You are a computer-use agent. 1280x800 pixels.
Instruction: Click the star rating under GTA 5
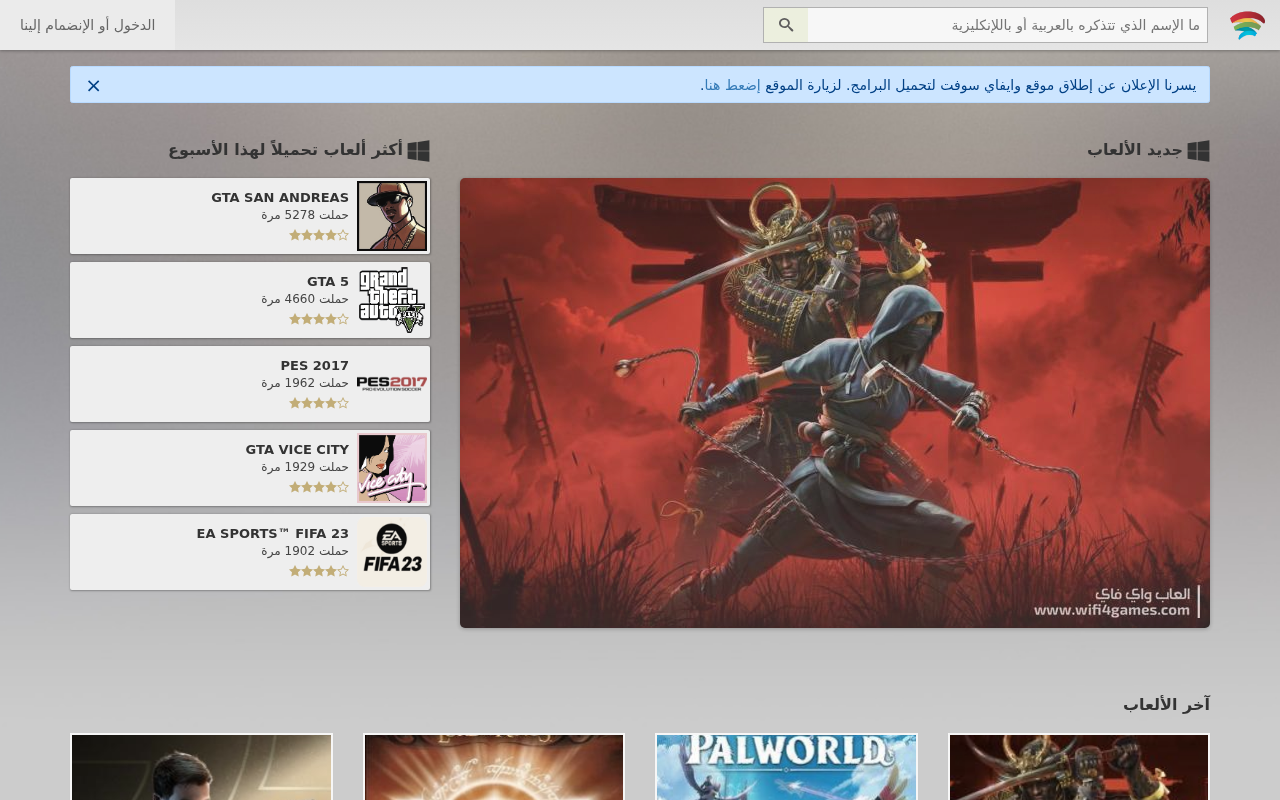319,319
